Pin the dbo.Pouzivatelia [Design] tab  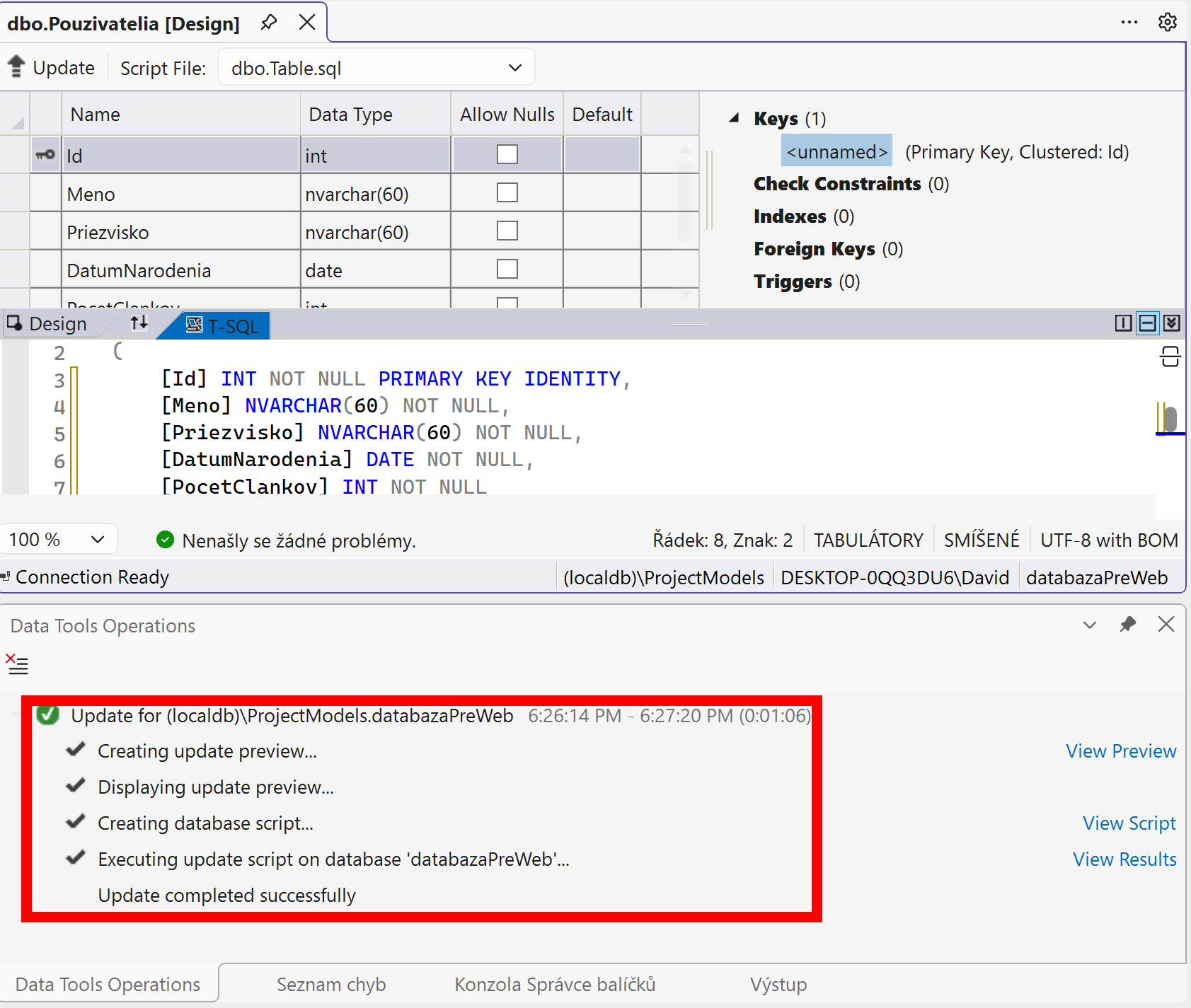click(x=268, y=23)
